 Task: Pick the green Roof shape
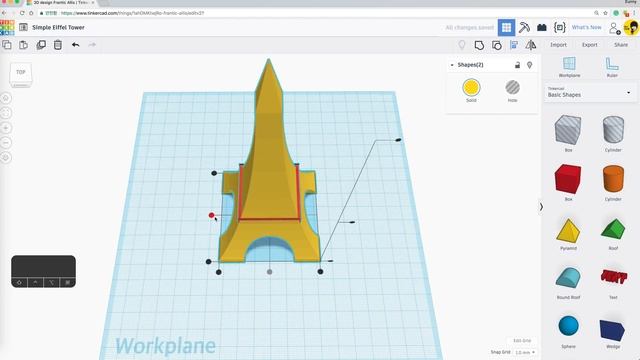(x=613, y=229)
